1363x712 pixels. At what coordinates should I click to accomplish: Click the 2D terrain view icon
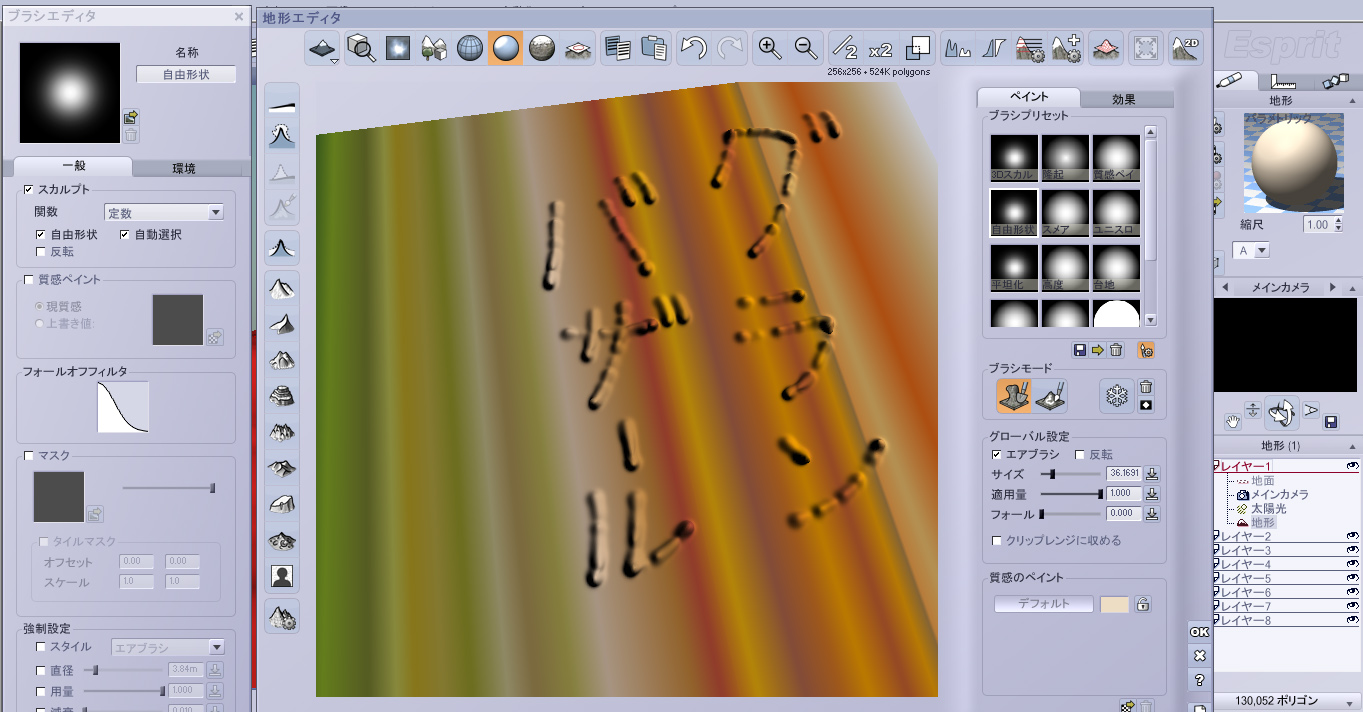tap(1184, 48)
